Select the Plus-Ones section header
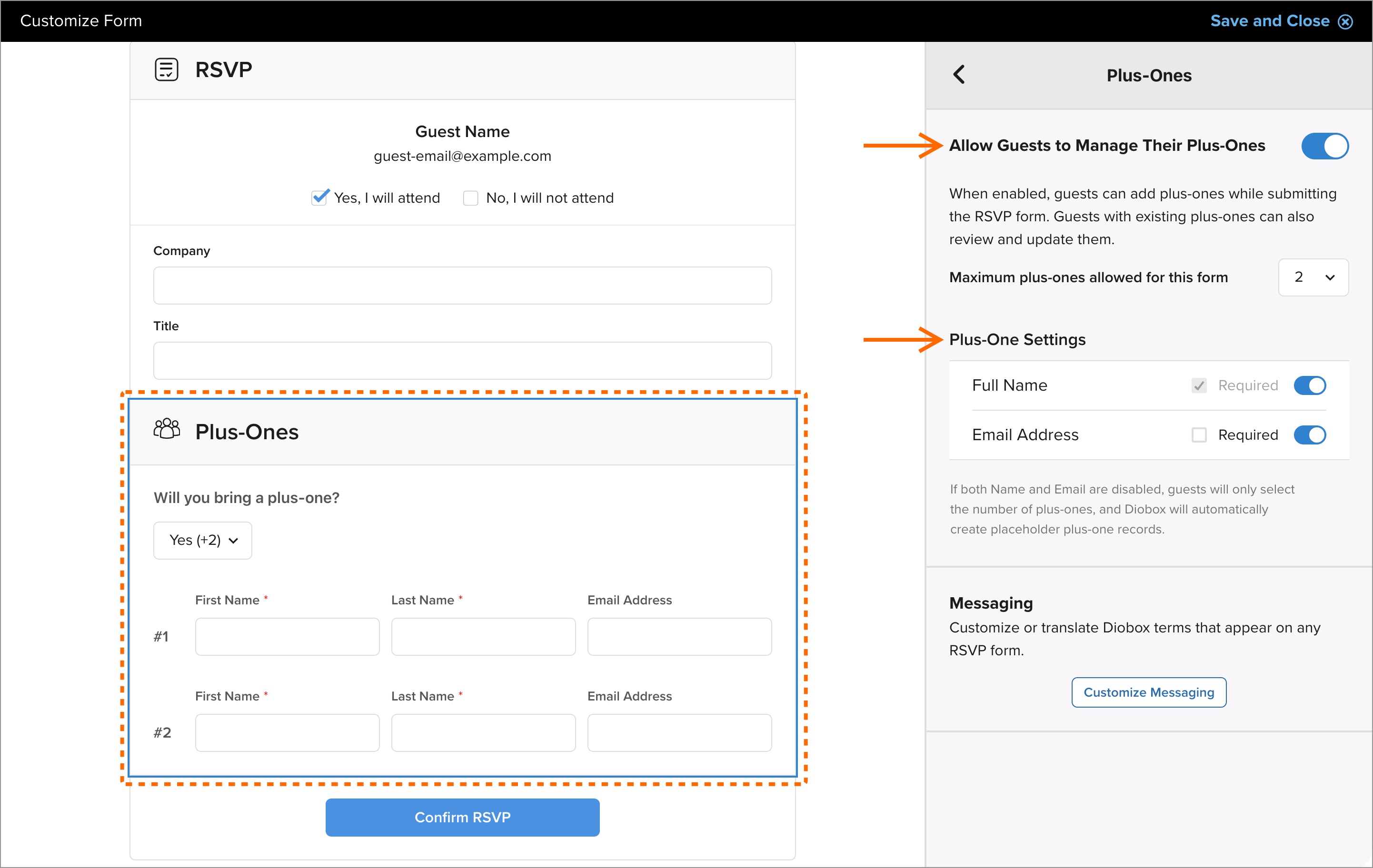The height and width of the screenshot is (868, 1373). pyautogui.click(x=462, y=432)
